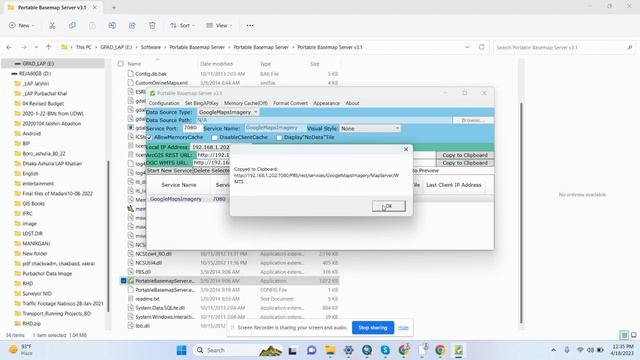Open Chrome from the taskbar
Image resolution: width=640 pixels, height=360 pixels.
click(440, 350)
